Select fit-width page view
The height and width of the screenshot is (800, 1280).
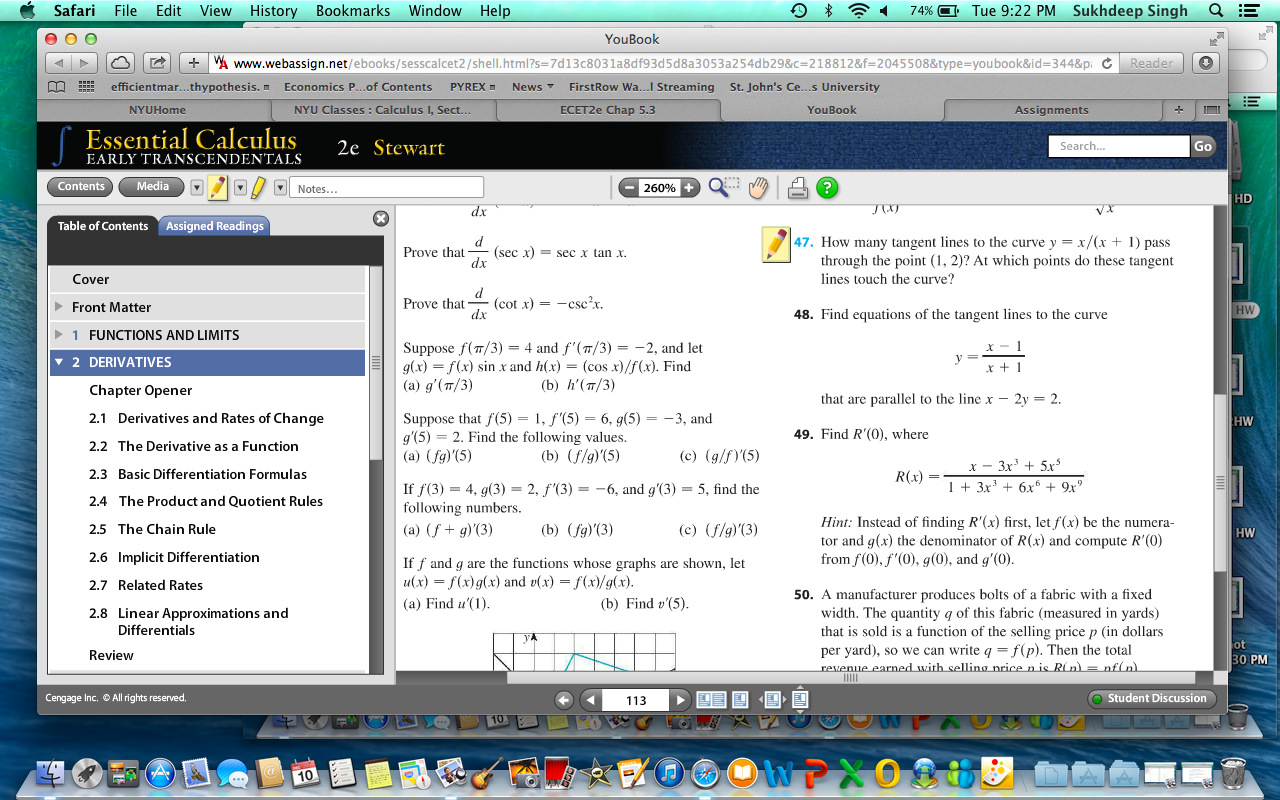point(772,700)
